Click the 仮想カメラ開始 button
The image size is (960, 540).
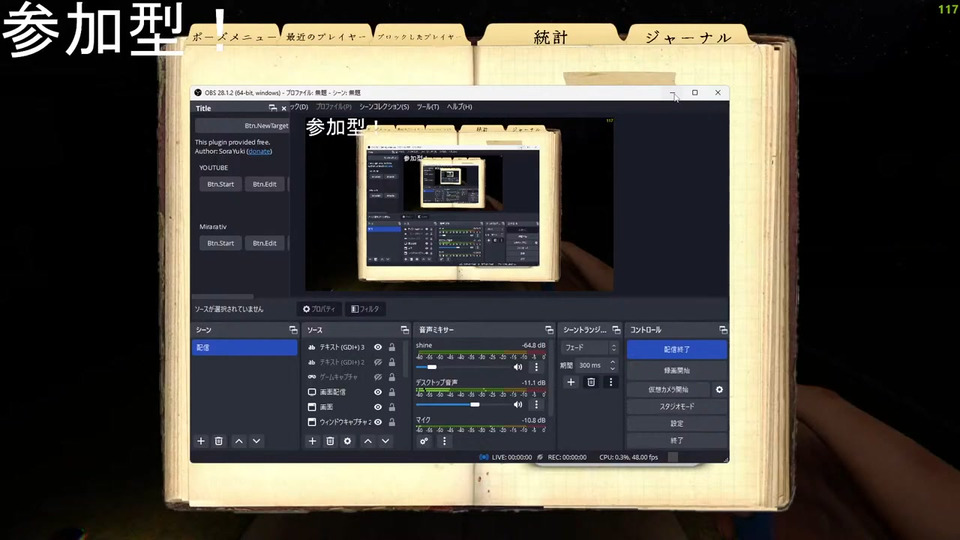668,389
